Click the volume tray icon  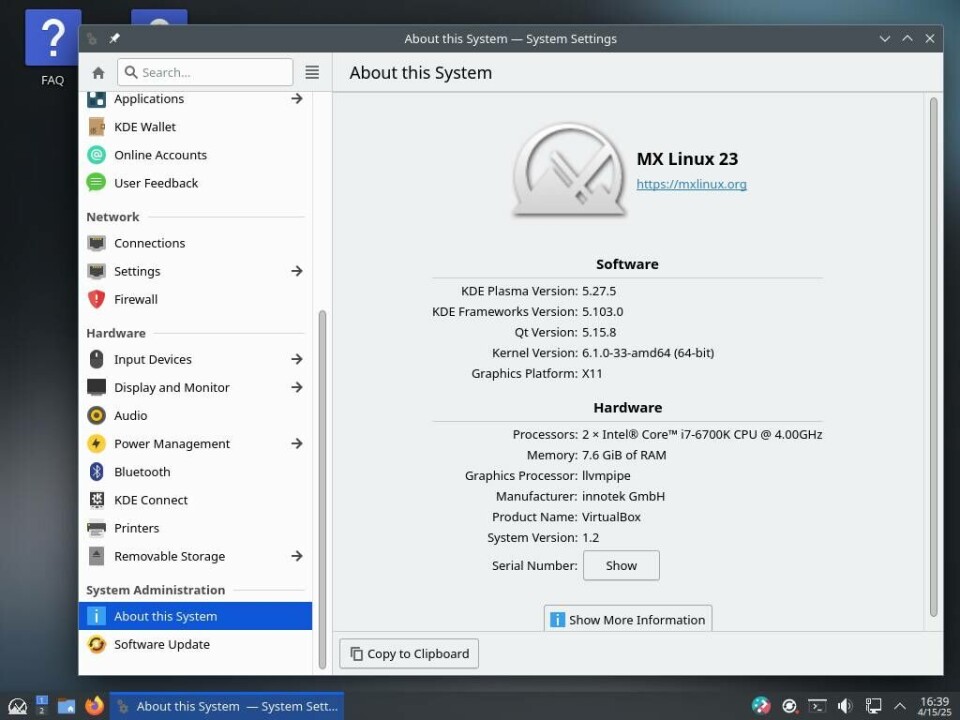click(845, 707)
